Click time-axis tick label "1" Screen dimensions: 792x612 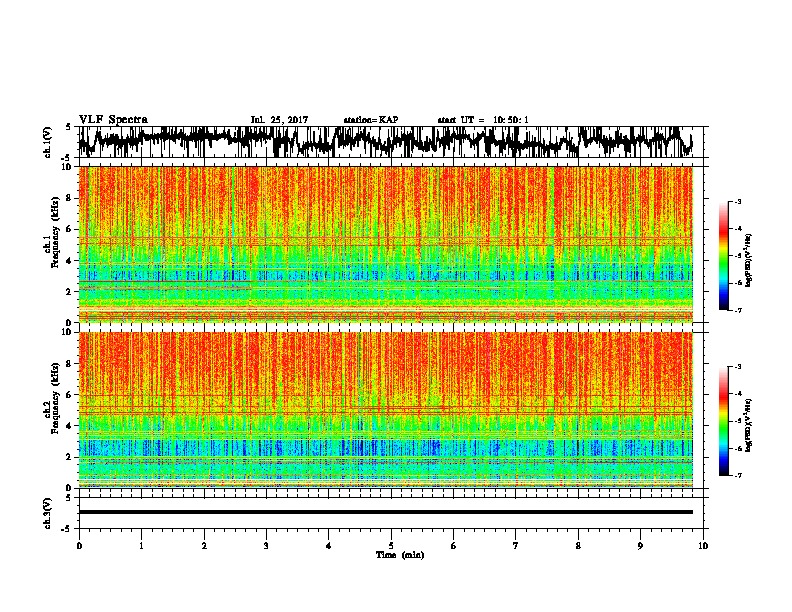(x=141, y=546)
